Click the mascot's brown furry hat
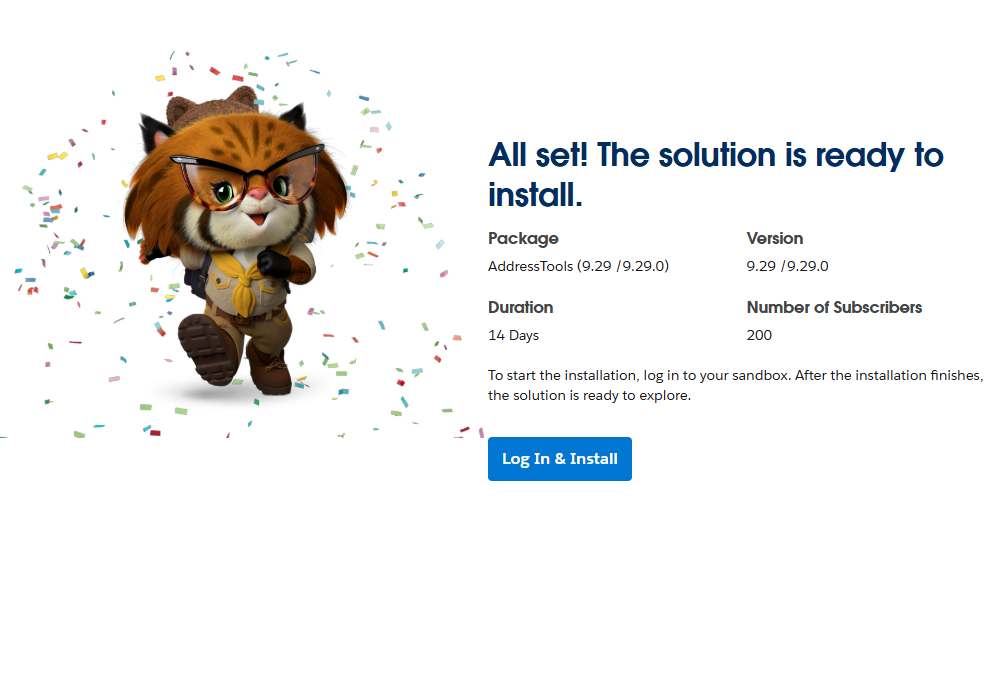 click(x=212, y=108)
